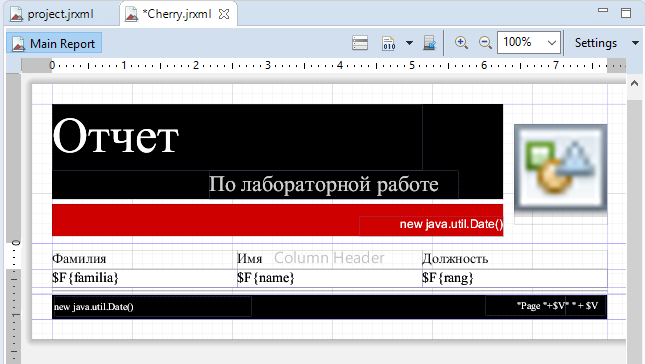Expand the compile options dropdown arrow
Viewport: 645px width, 364px height.
[x=409, y=43]
